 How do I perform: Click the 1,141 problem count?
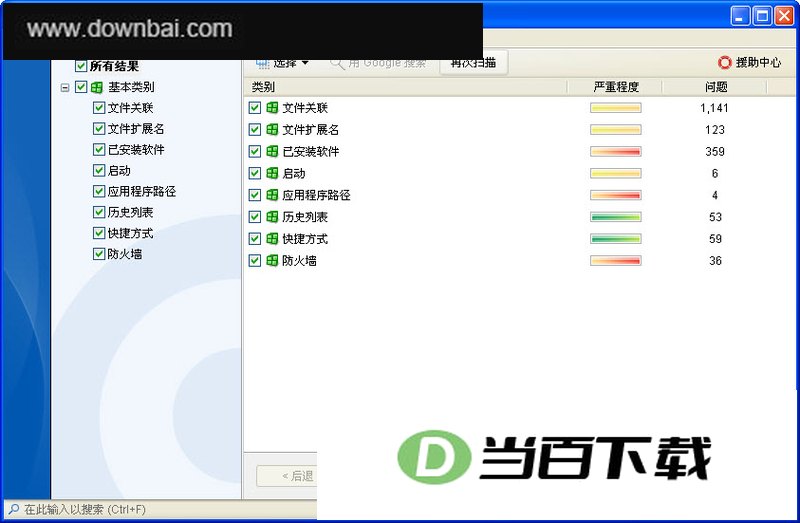tap(714, 108)
